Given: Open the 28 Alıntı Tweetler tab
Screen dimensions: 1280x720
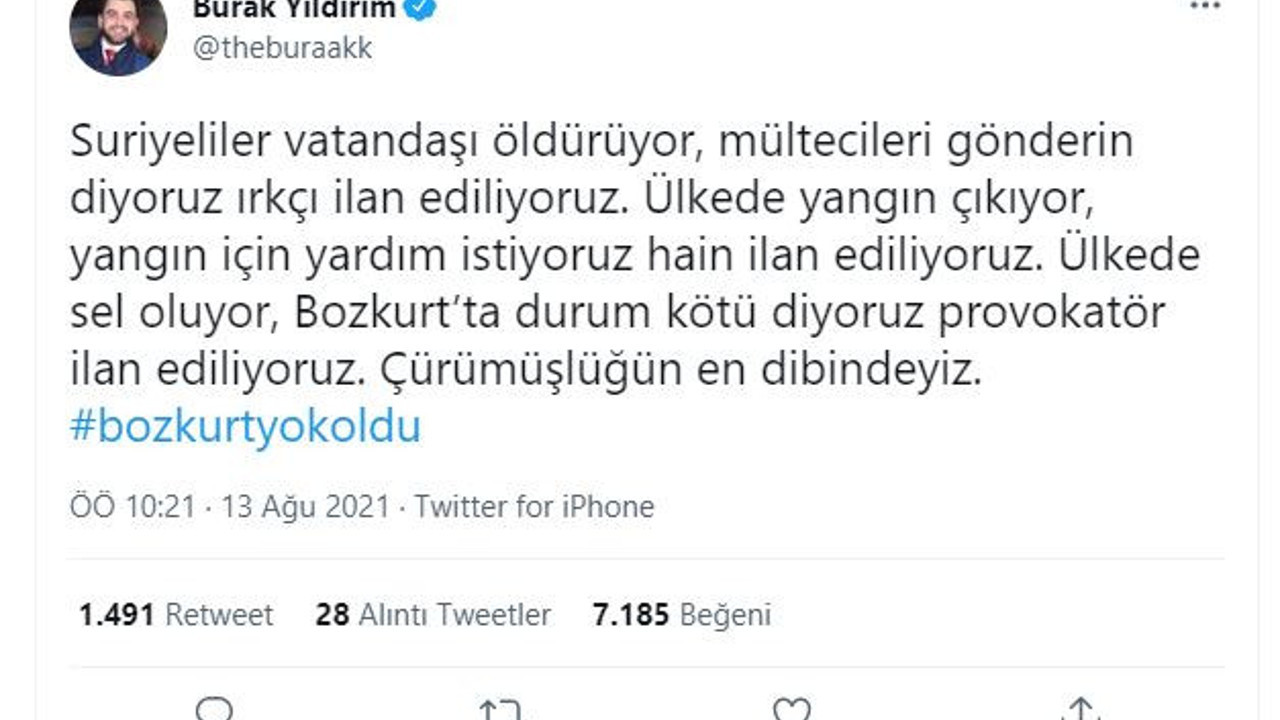Looking at the screenshot, I should click(x=436, y=616).
